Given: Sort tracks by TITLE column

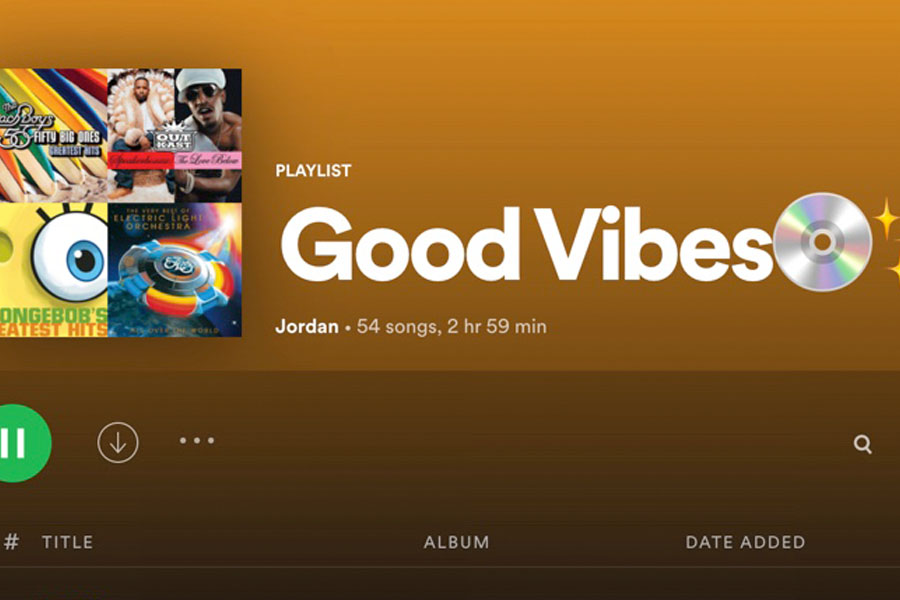Looking at the screenshot, I should [x=67, y=542].
